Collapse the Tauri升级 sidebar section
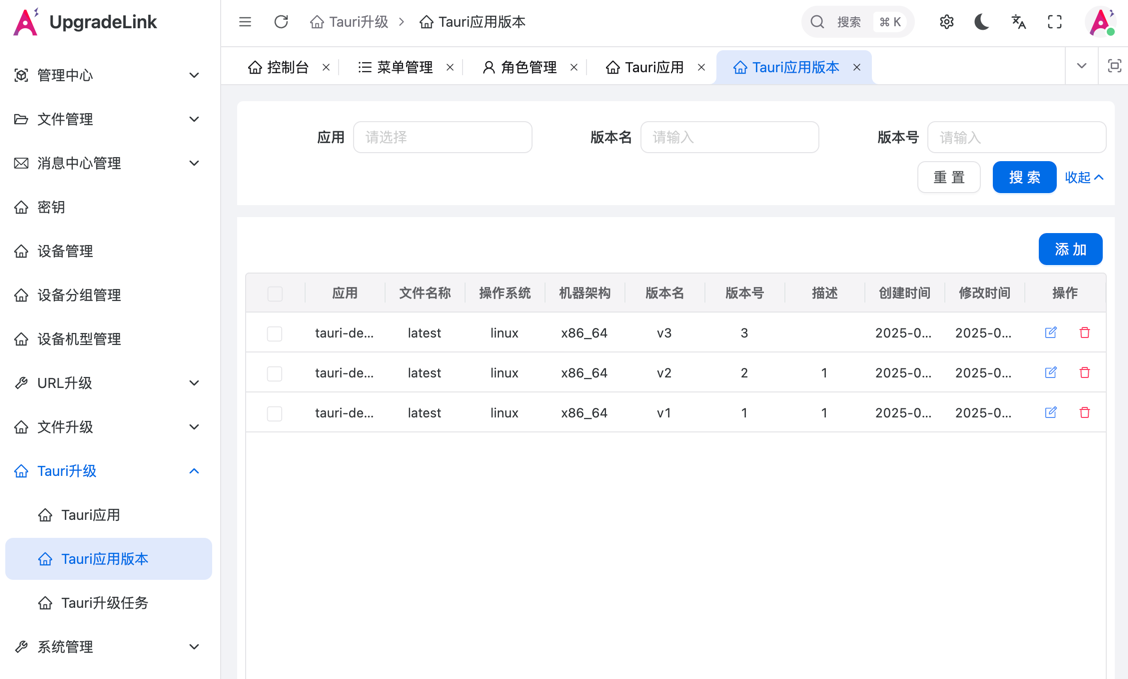Image resolution: width=1128 pixels, height=679 pixels. tap(108, 471)
